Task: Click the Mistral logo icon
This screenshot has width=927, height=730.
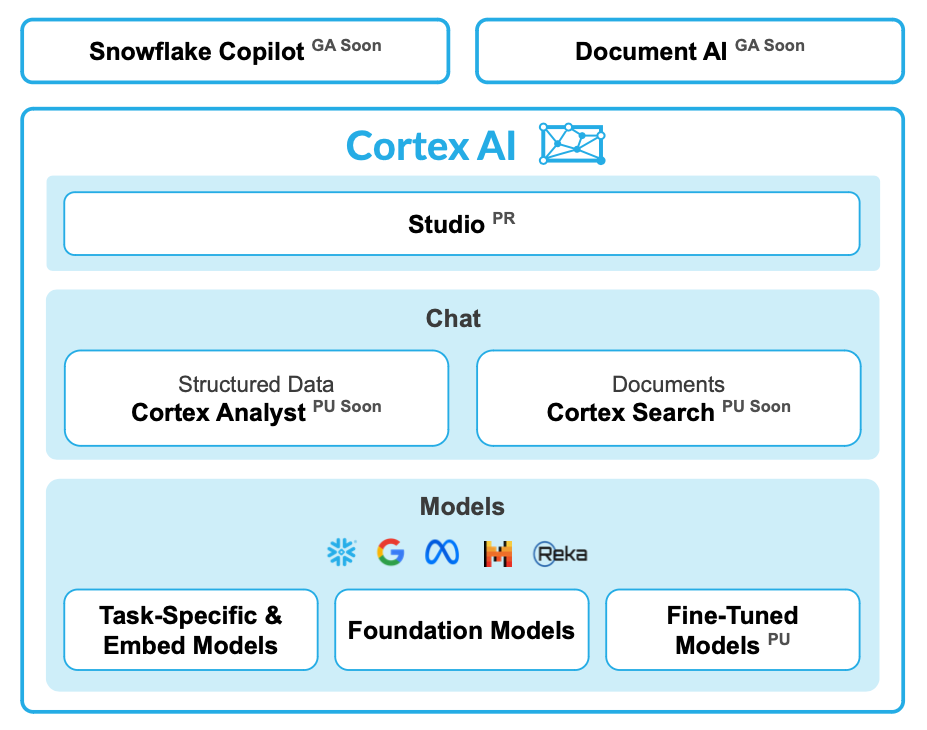Action: (498, 554)
